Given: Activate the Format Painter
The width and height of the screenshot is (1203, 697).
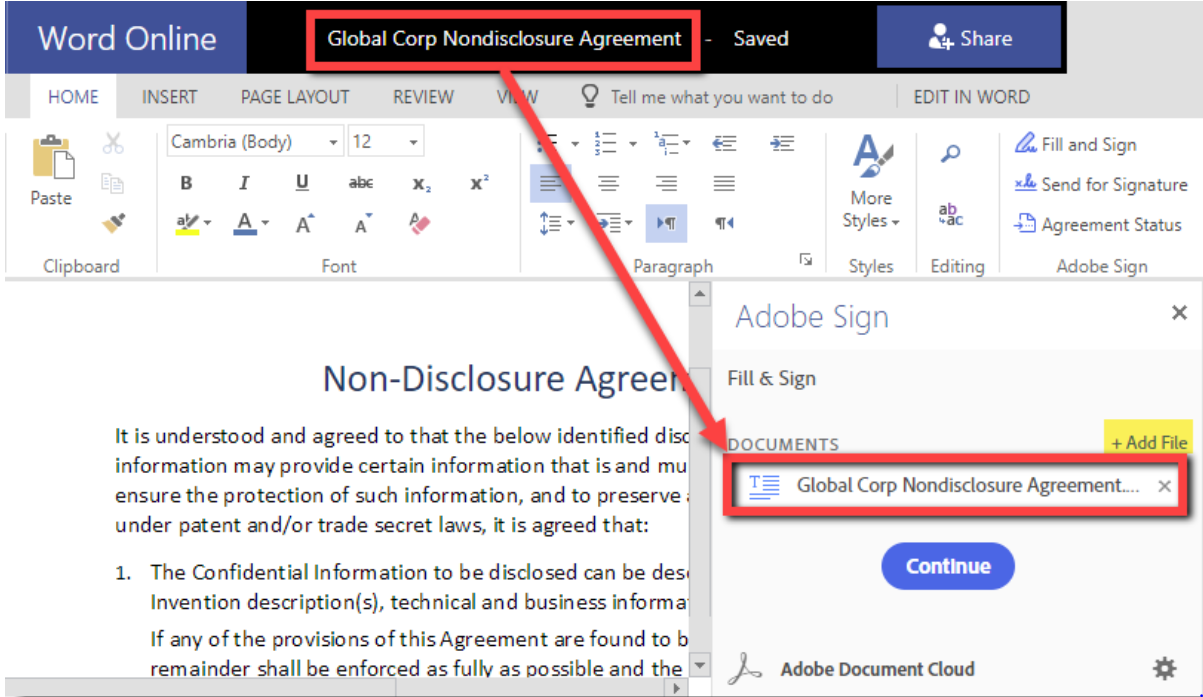Looking at the screenshot, I should (x=114, y=222).
